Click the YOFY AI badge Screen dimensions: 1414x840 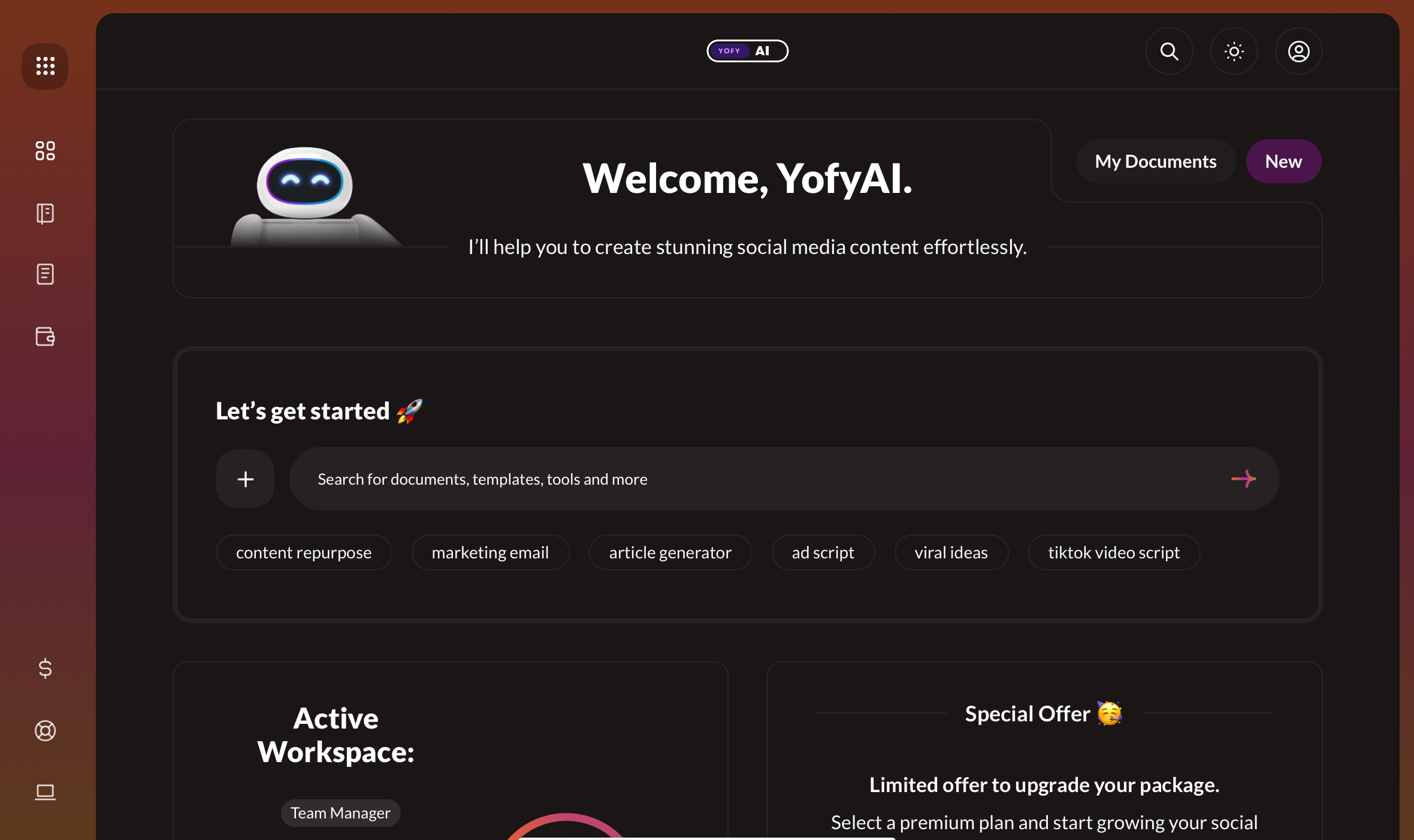[747, 50]
